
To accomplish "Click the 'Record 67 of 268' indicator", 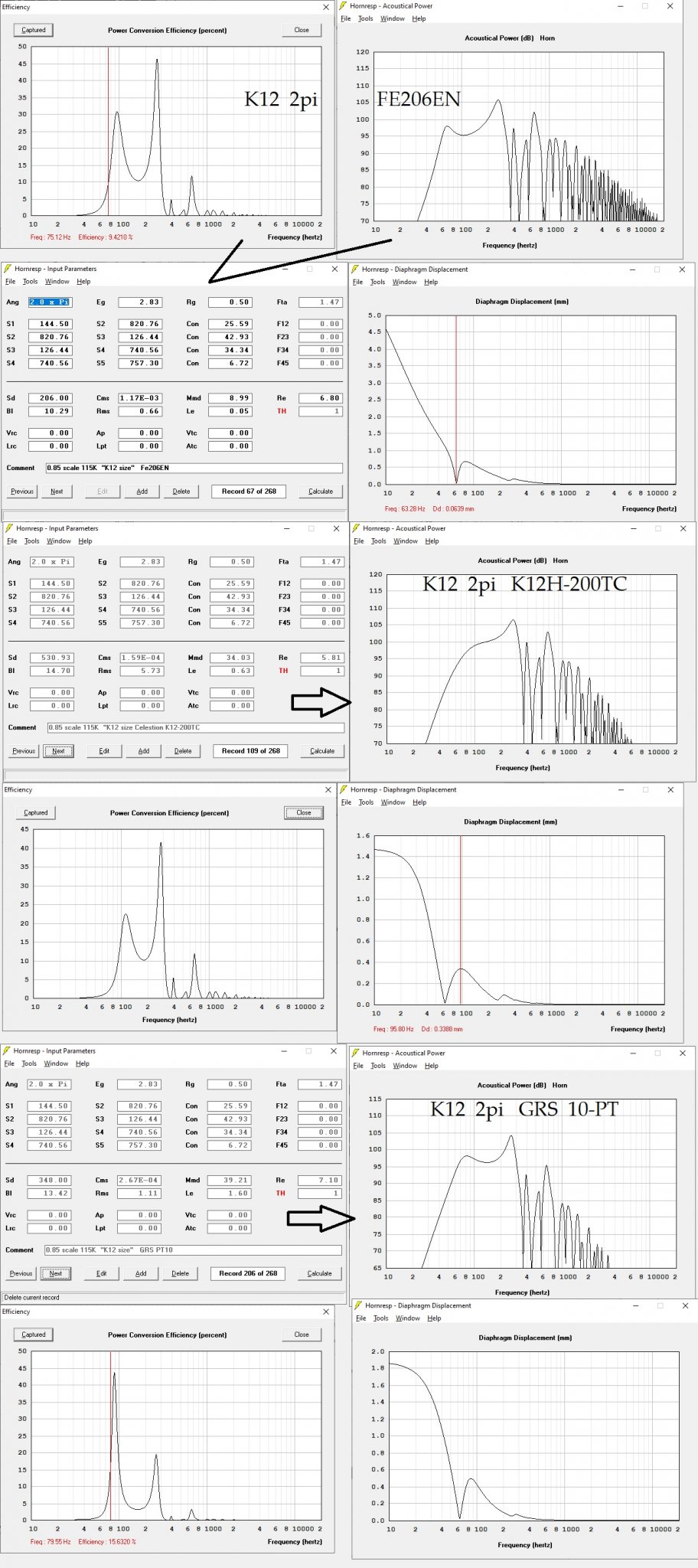I will (x=249, y=491).
